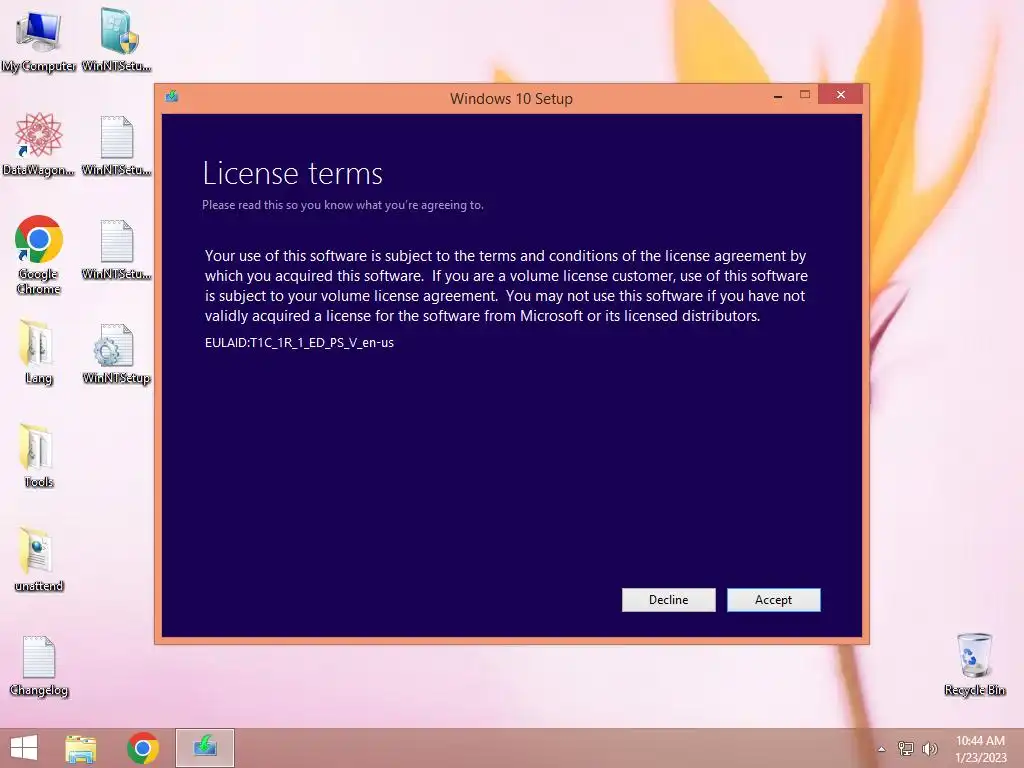Image resolution: width=1024 pixels, height=768 pixels.
Task: Click the Windows 10 Setup taskbar button
Action: 204,748
